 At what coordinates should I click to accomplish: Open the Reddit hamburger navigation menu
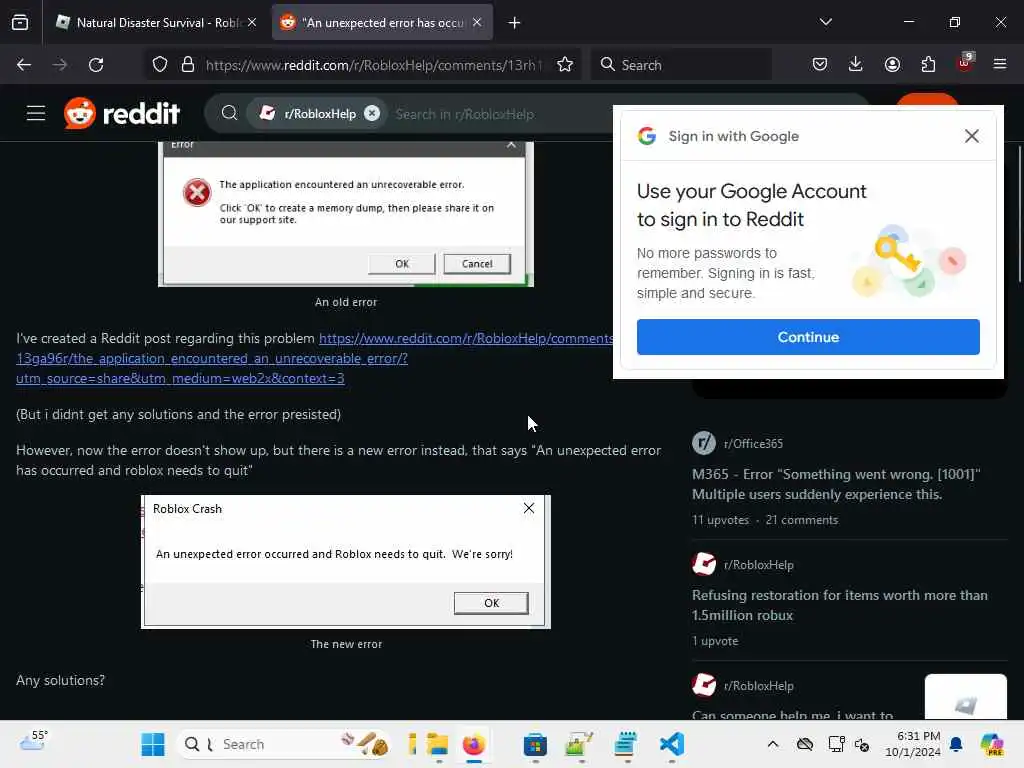tap(36, 114)
